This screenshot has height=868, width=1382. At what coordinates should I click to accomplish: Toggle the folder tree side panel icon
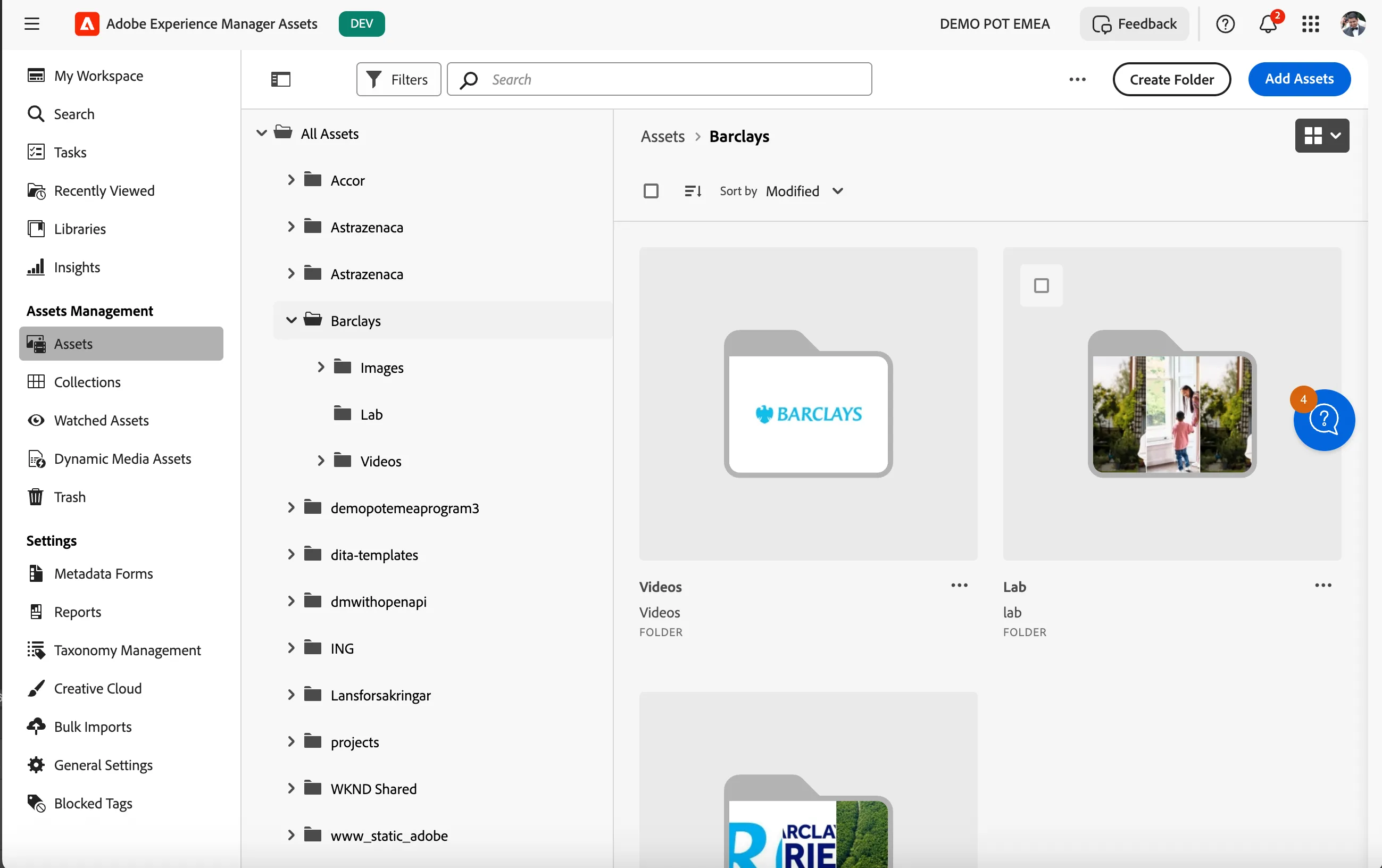coord(281,79)
